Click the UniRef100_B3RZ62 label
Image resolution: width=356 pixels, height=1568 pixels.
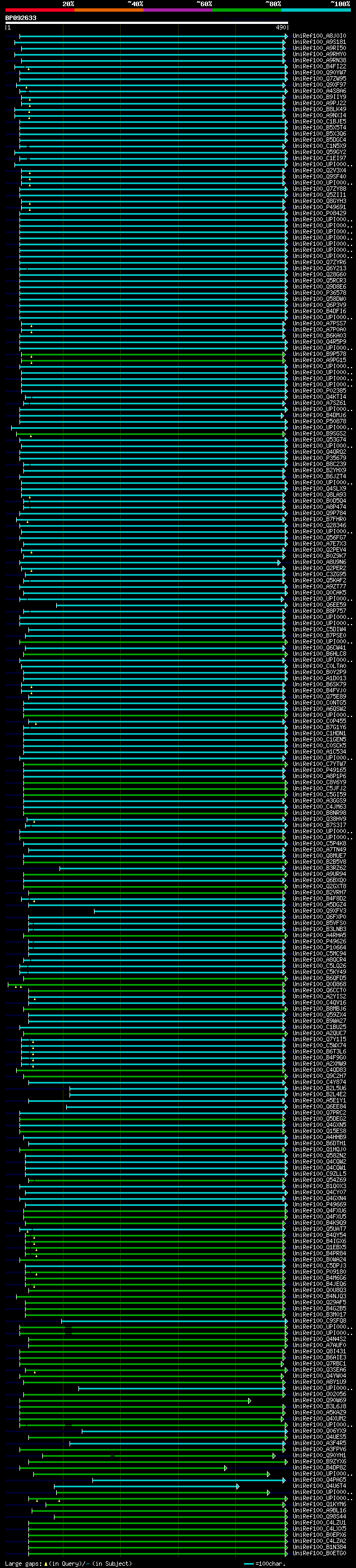[x=319, y=868]
